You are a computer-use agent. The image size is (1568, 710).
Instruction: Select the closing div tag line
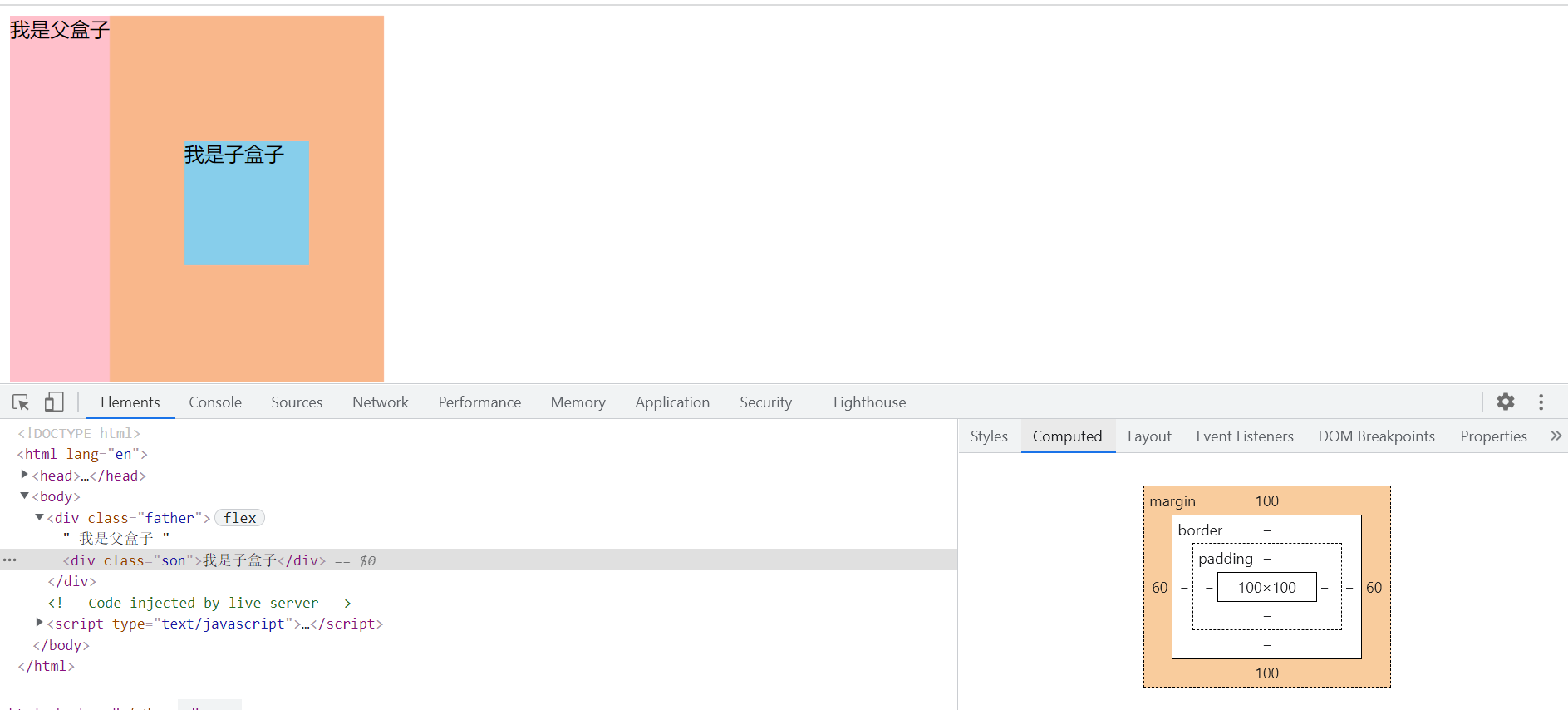(x=71, y=581)
